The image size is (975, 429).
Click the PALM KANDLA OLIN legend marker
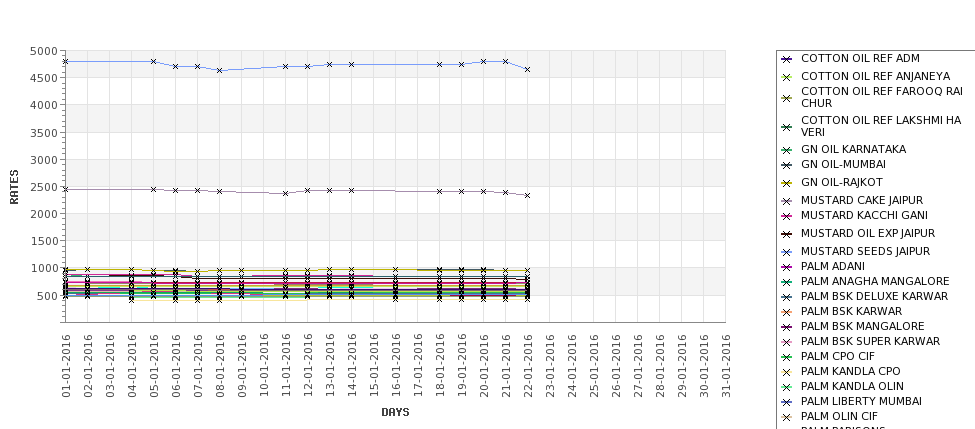[787, 387]
